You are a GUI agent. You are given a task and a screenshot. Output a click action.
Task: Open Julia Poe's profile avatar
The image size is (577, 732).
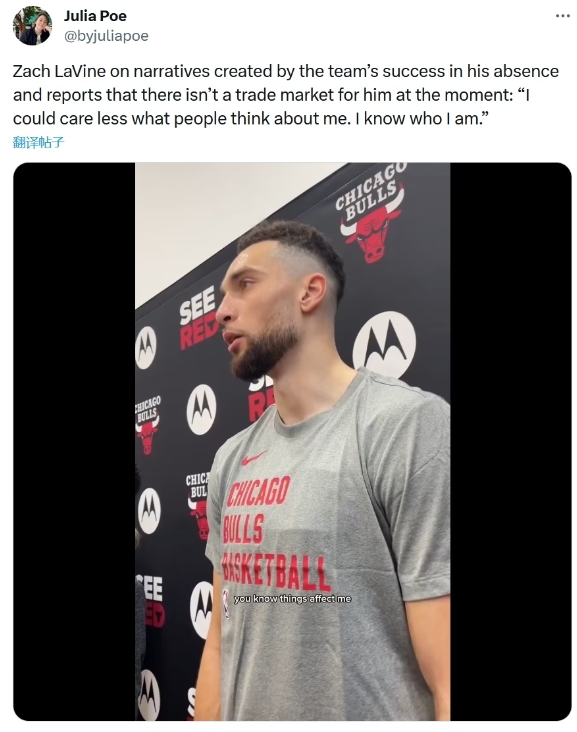tap(32, 26)
